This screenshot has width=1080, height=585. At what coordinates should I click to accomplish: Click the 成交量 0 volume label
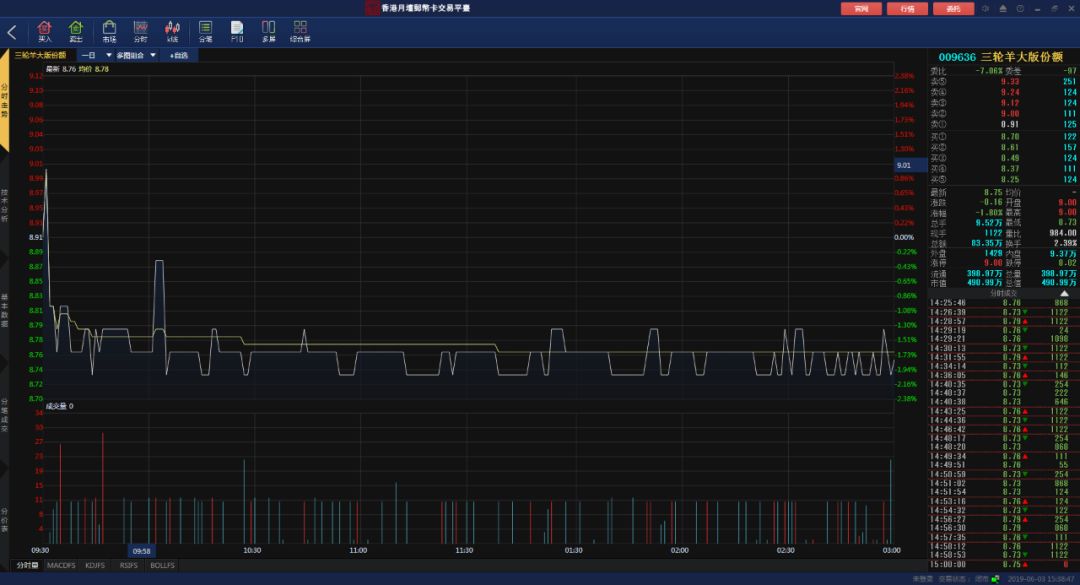pyautogui.click(x=59, y=407)
